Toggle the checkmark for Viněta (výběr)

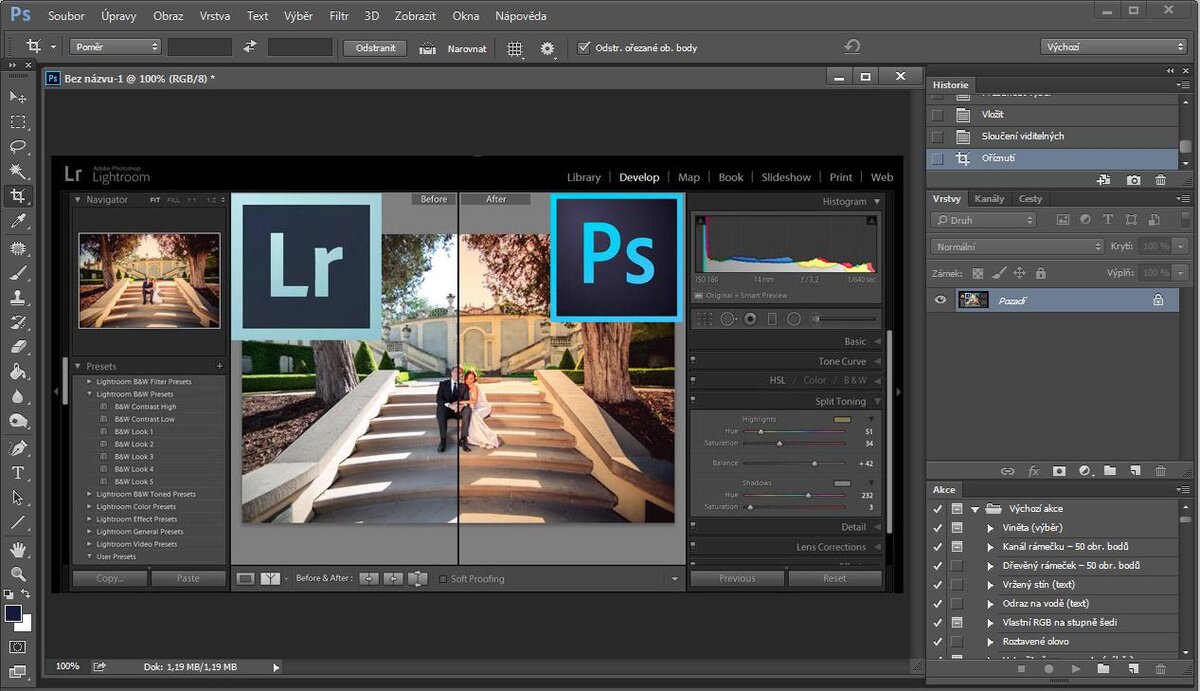[x=937, y=527]
